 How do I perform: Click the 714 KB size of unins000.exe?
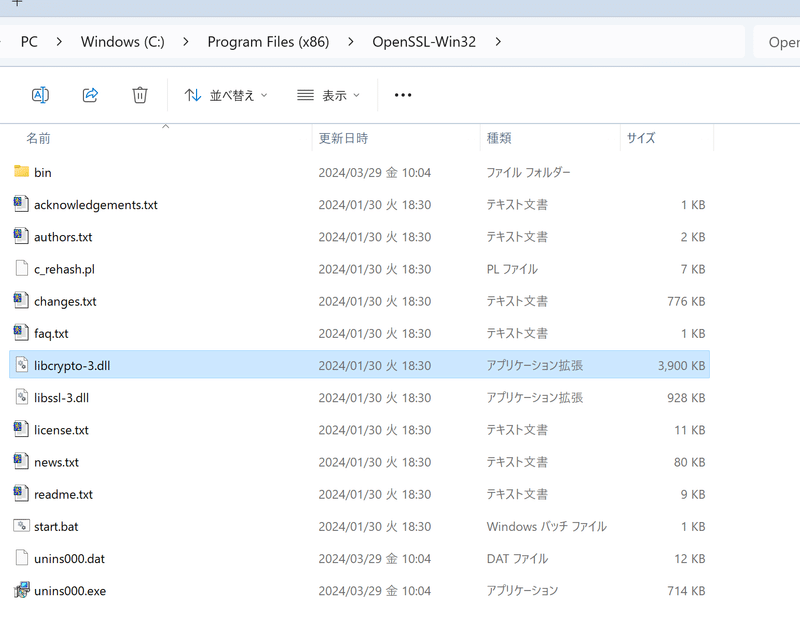coord(686,591)
